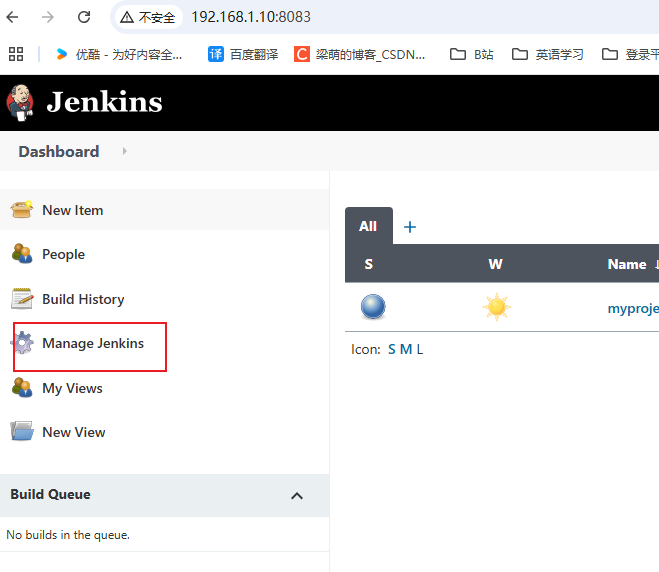Viewport: 659px width, 572px height.
Task: Click the Manage Jenkins gear icon
Action: coord(22,343)
